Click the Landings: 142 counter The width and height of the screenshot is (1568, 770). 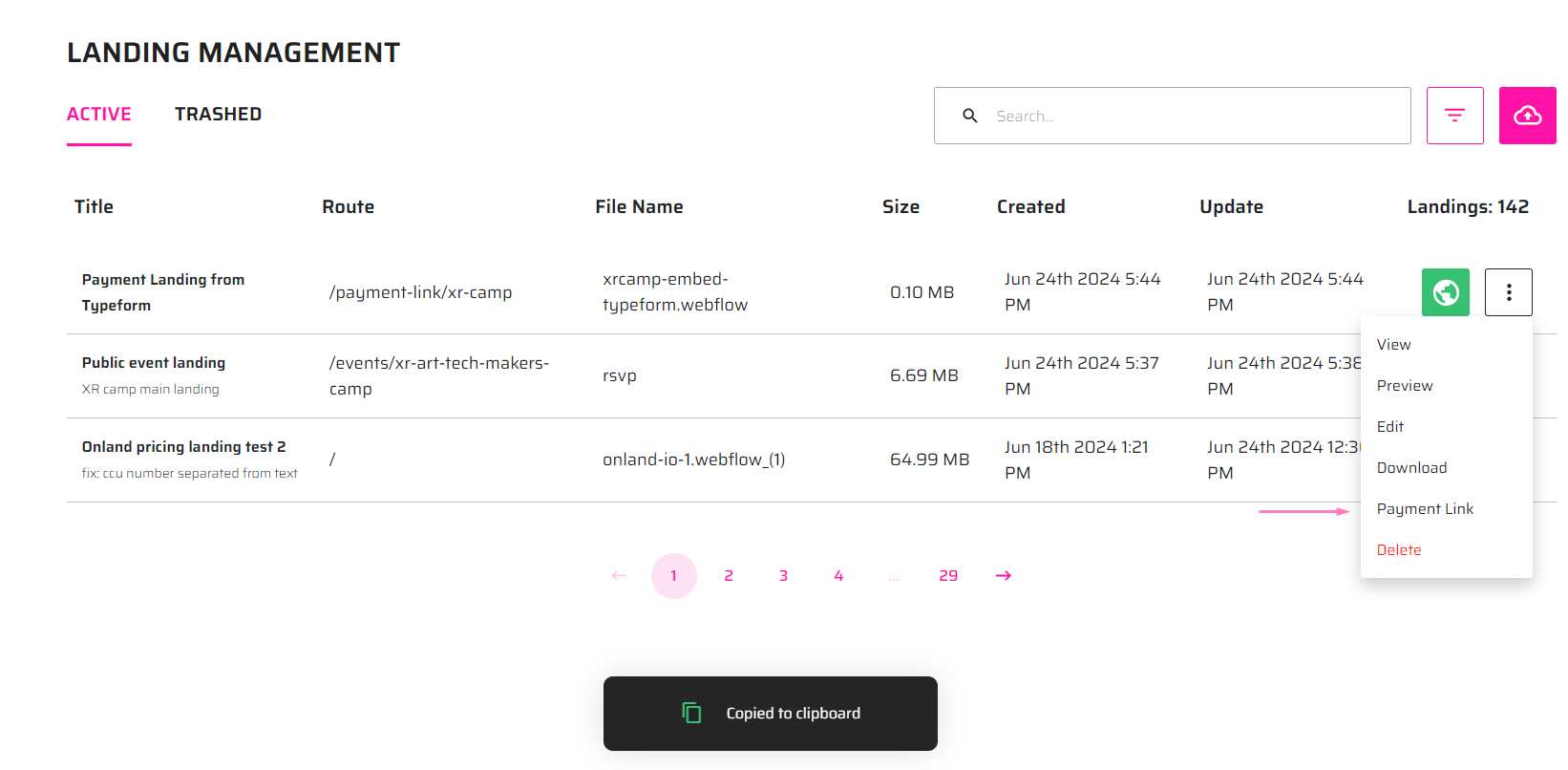click(x=1468, y=206)
